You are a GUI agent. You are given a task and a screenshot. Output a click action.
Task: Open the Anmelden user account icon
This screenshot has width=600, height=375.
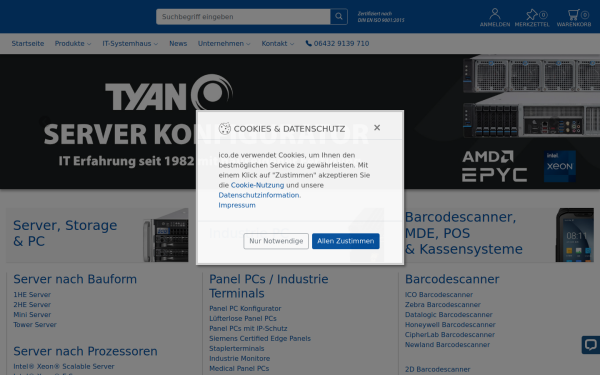click(495, 18)
